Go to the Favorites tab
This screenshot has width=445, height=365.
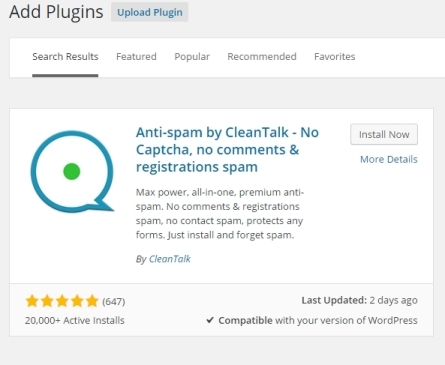tap(335, 57)
